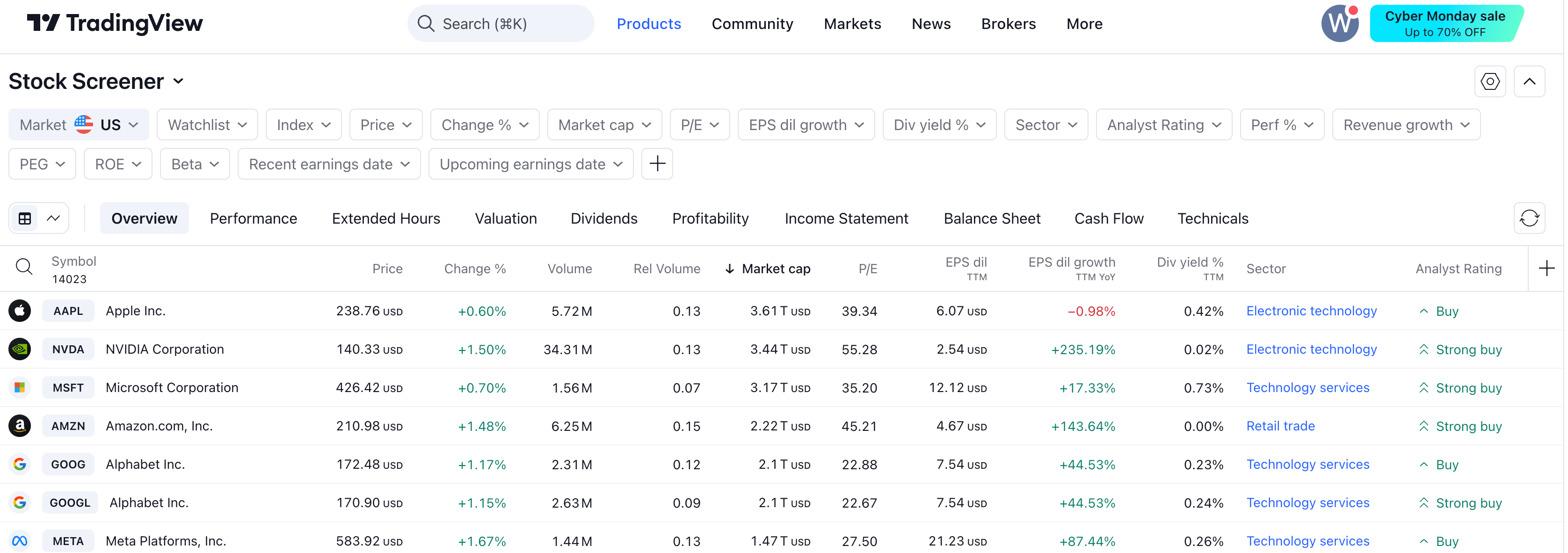The image size is (1568, 553).
Task: Open Apple's Electronic technology sector link
Action: click(x=1311, y=311)
